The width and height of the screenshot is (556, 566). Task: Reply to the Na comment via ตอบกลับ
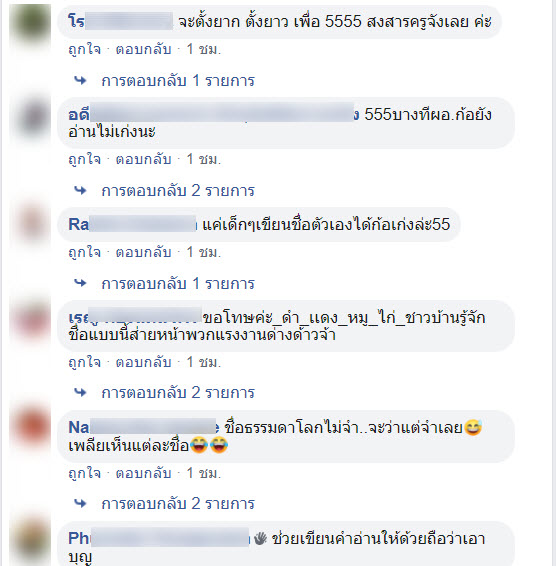143,473
